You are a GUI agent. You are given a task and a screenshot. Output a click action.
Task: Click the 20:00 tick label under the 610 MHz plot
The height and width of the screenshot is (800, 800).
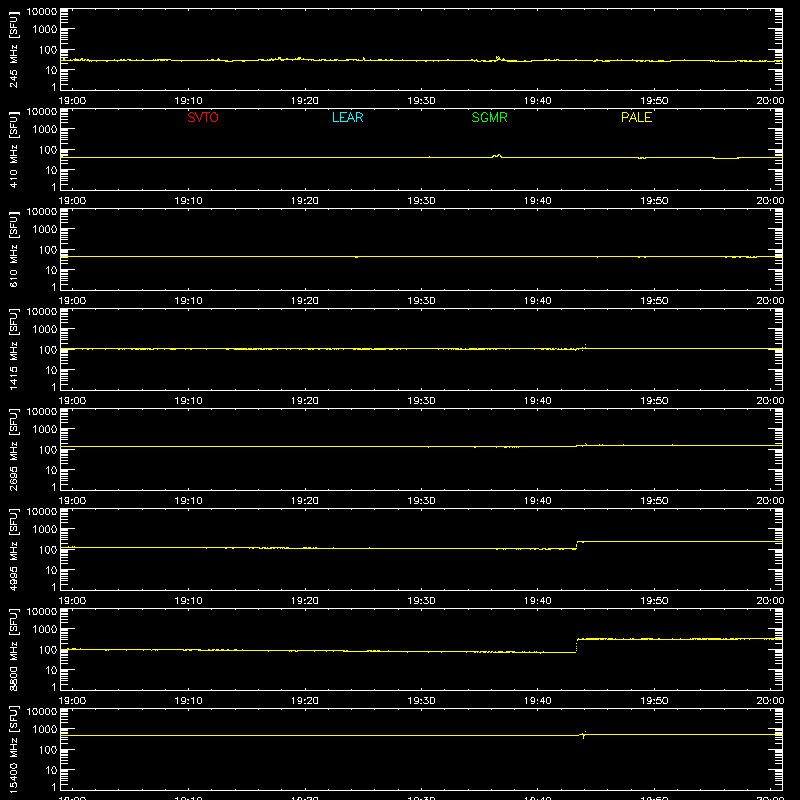click(x=770, y=301)
